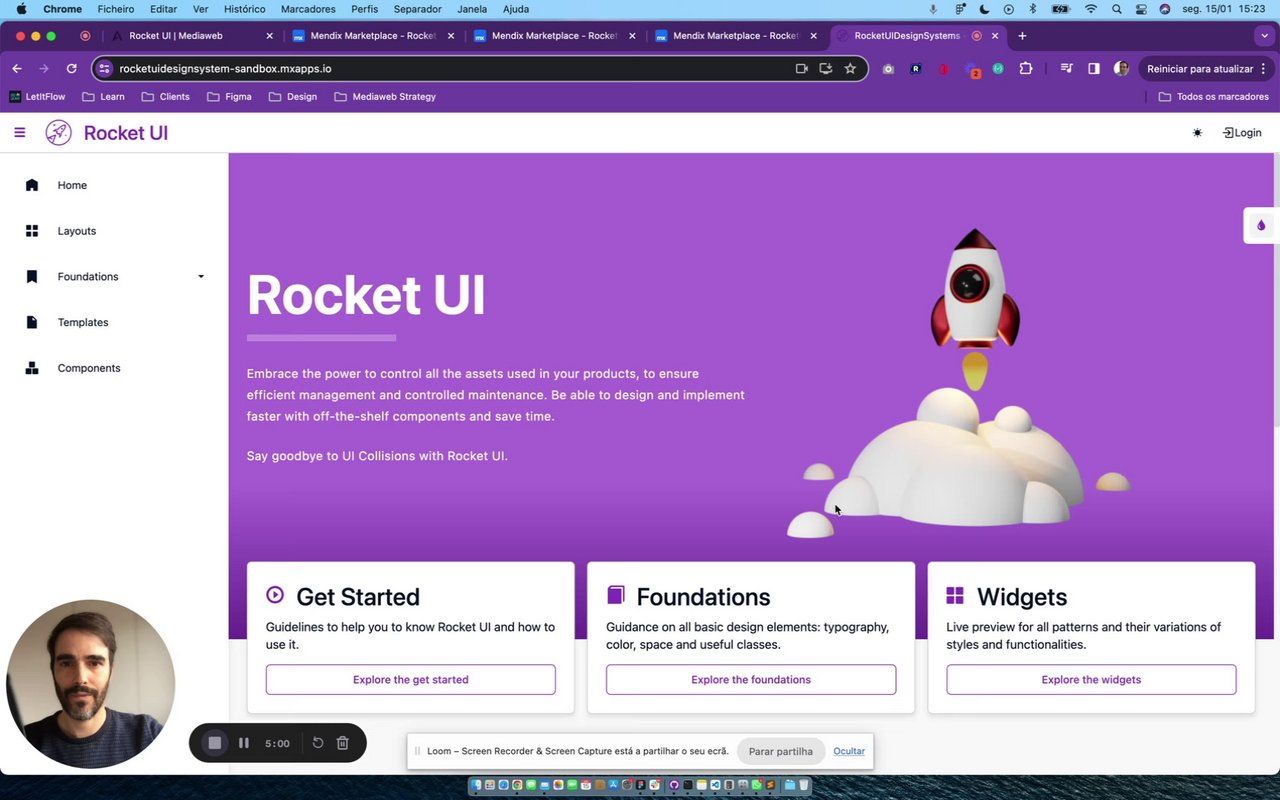
Task: Open the Figma bookmarks folder
Action: click(x=229, y=97)
